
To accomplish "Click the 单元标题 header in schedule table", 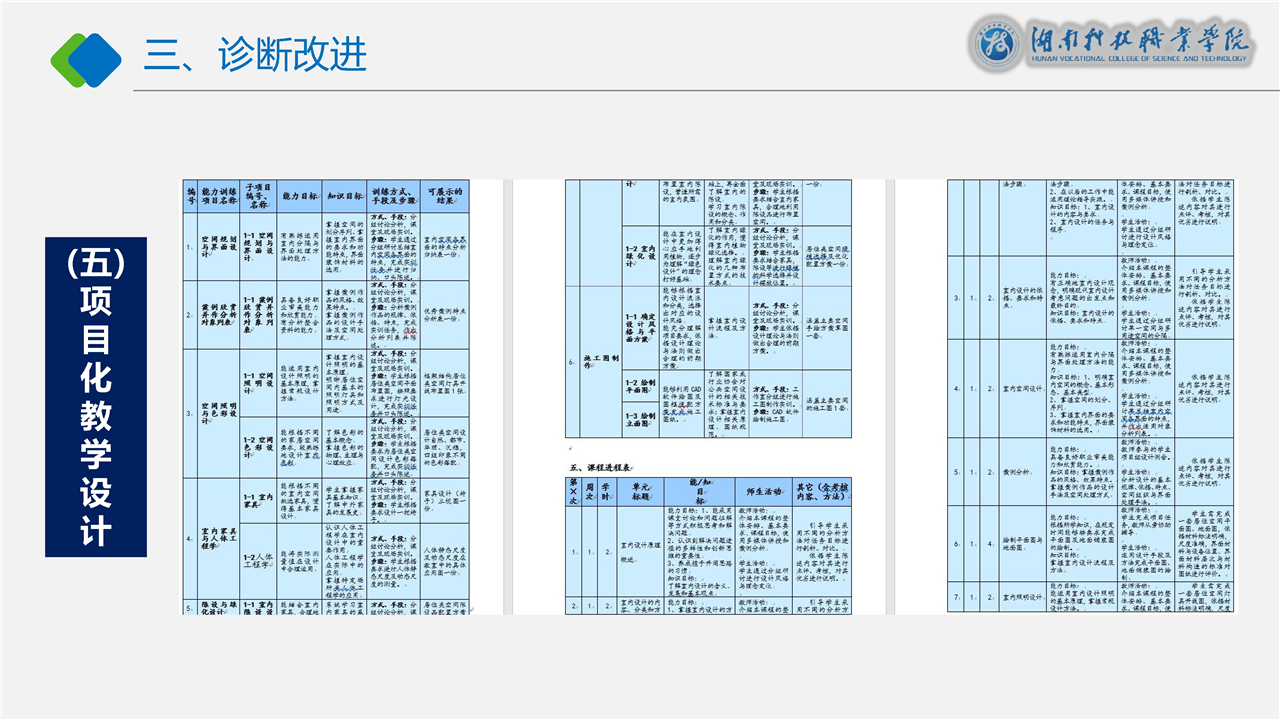I will point(640,492).
